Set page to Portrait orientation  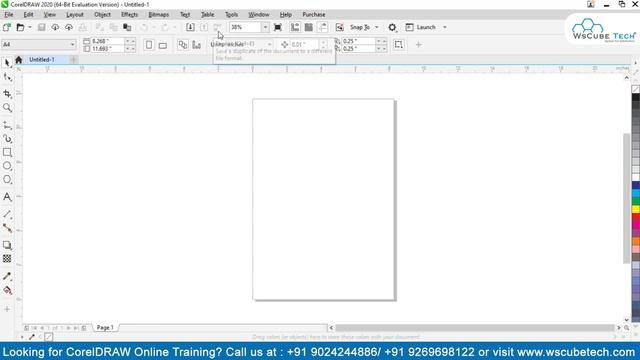149,44
